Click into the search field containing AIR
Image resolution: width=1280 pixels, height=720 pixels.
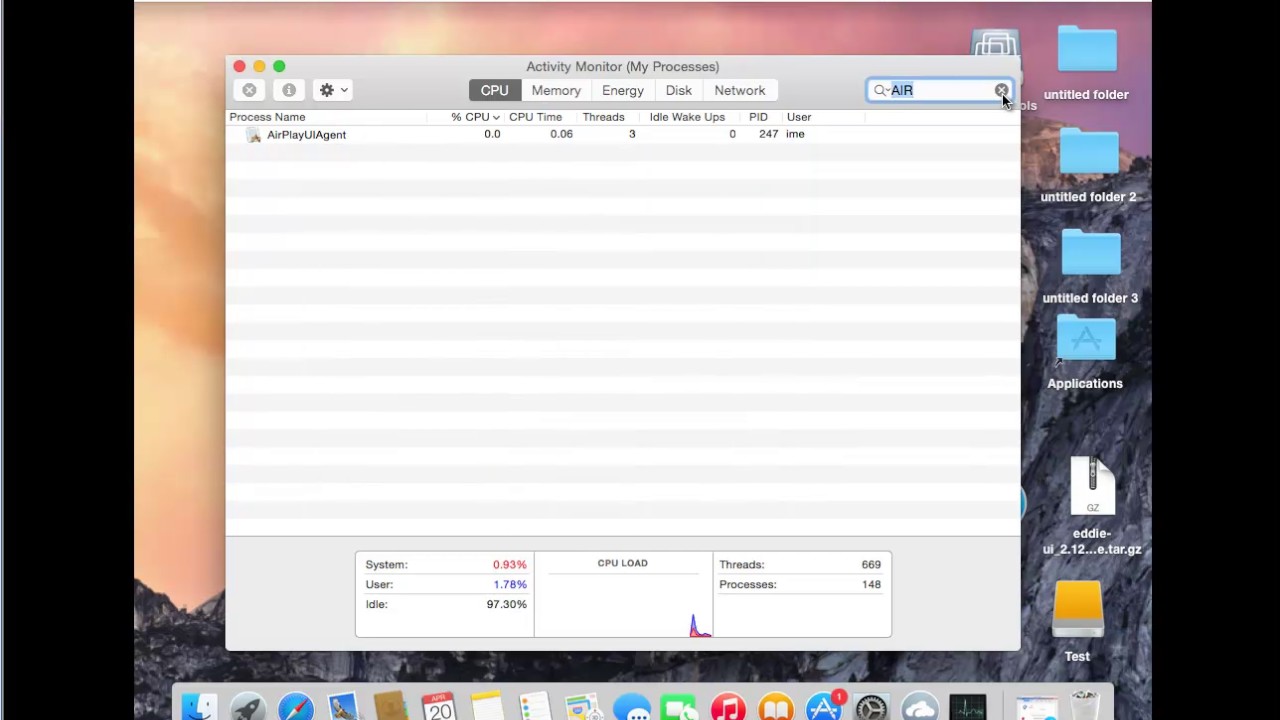(940, 90)
